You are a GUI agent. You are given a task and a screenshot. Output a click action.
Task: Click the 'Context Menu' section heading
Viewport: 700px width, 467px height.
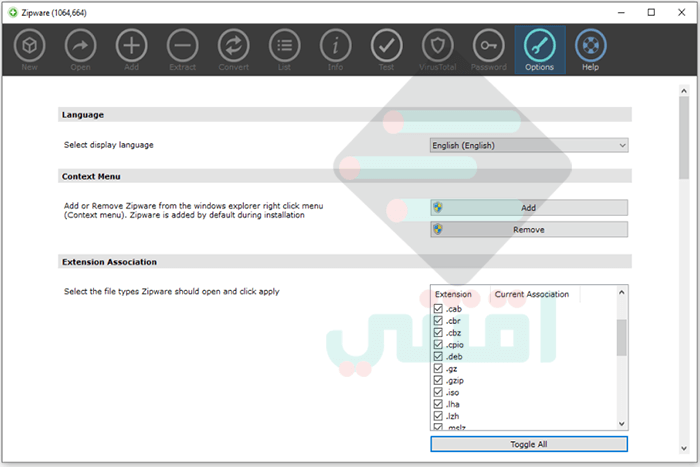click(x=91, y=176)
